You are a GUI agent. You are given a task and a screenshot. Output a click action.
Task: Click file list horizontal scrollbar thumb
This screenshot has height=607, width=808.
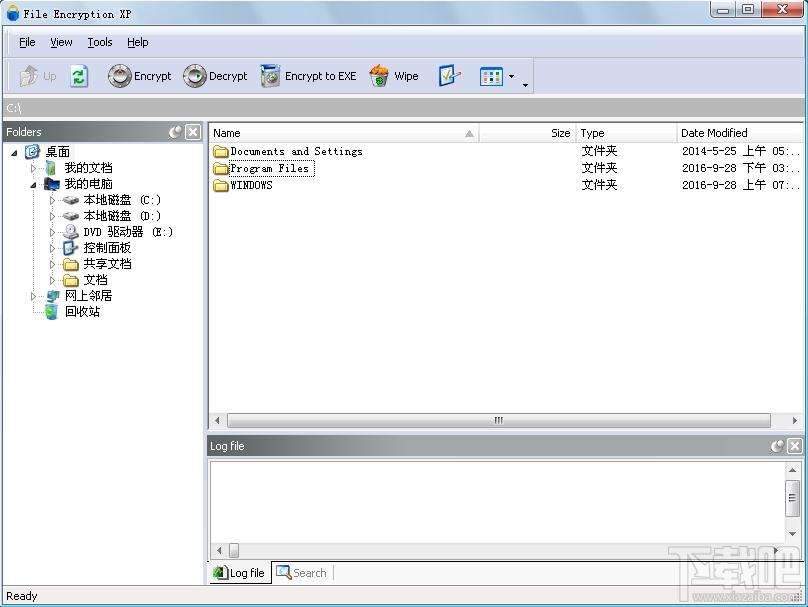click(x=498, y=420)
